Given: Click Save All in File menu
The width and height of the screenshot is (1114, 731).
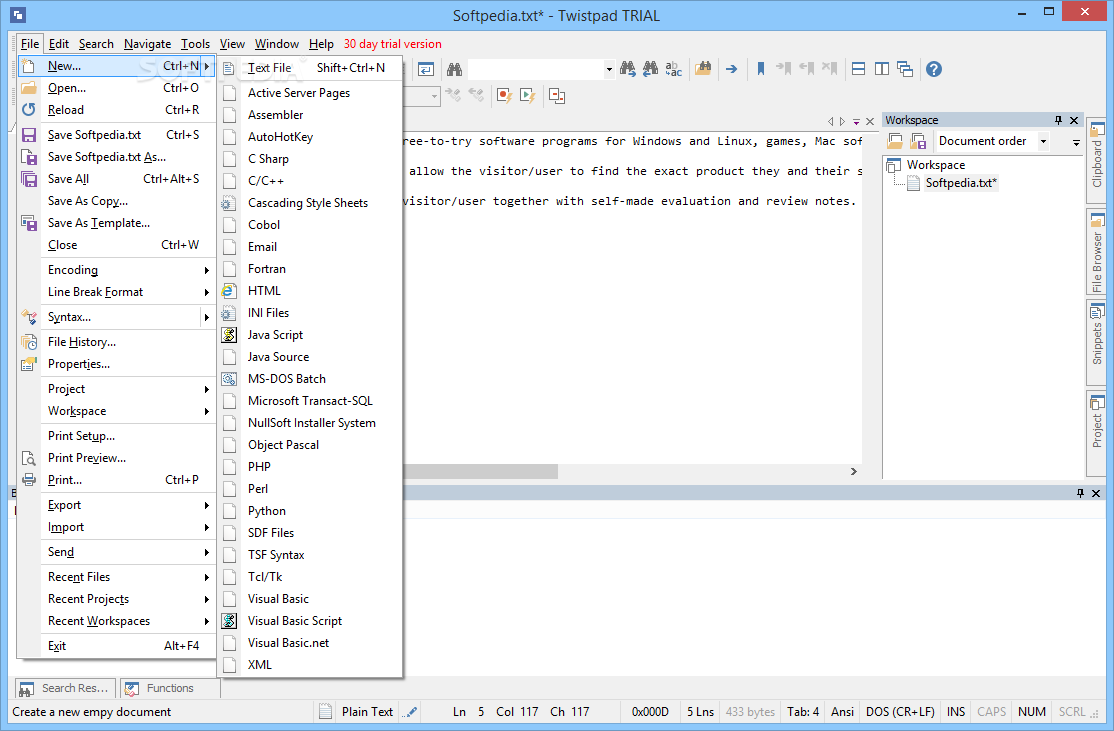Looking at the screenshot, I should [x=116, y=179].
